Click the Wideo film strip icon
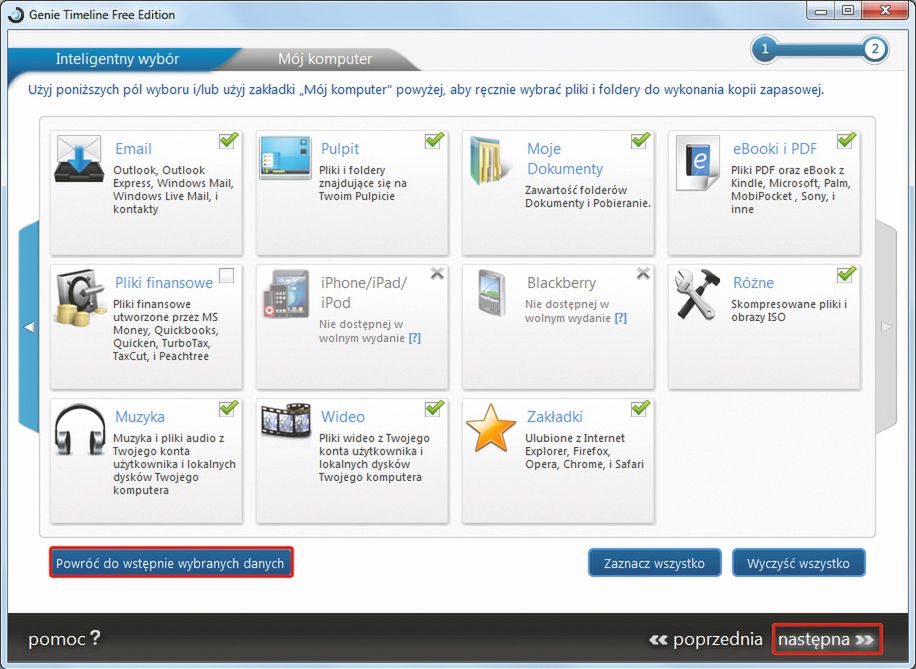Viewport: 916px width, 669px height. 286,420
